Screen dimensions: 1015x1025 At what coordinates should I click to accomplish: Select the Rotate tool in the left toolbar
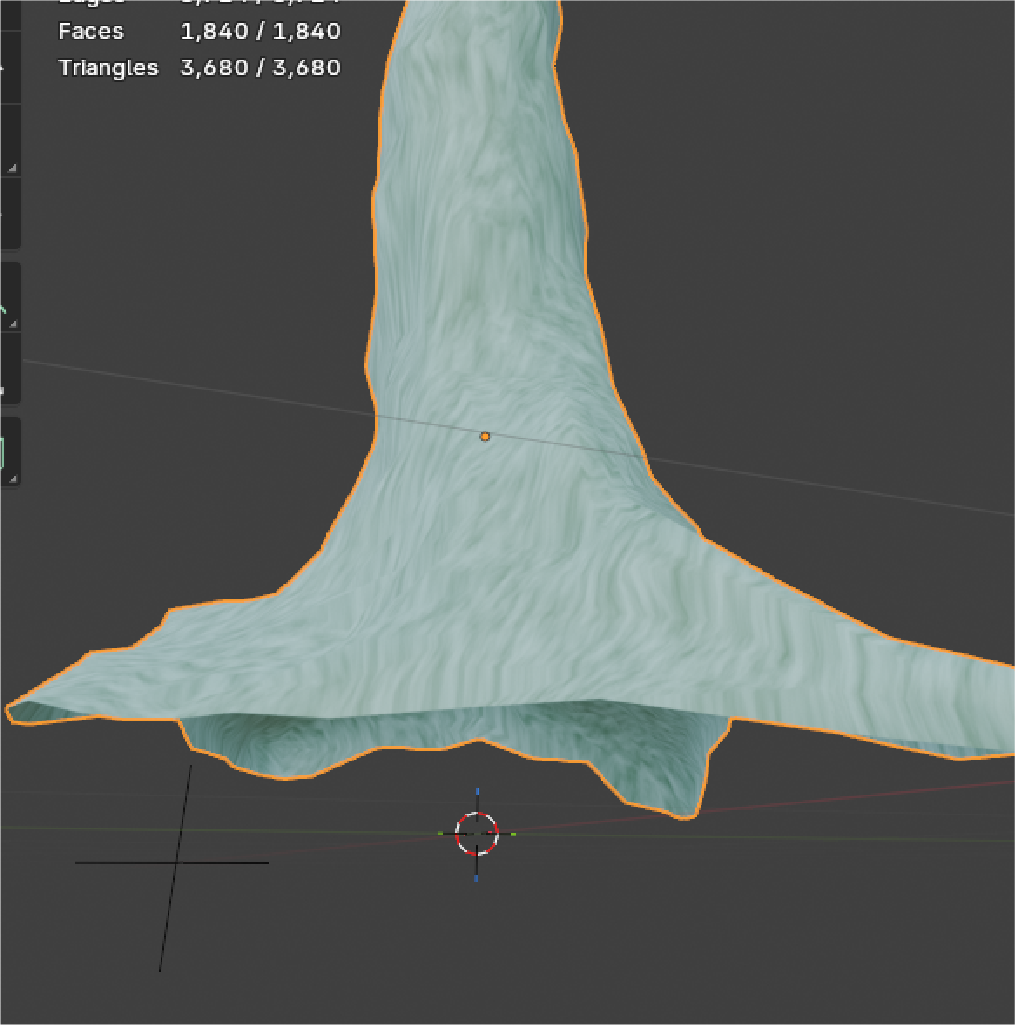8,67
